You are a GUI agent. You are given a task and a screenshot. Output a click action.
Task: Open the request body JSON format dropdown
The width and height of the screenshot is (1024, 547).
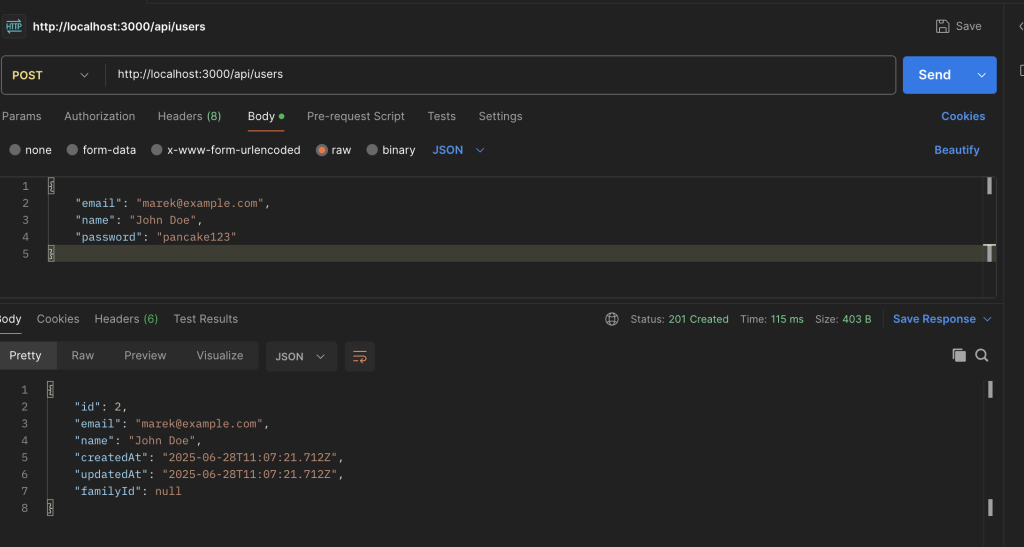tap(458, 150)
